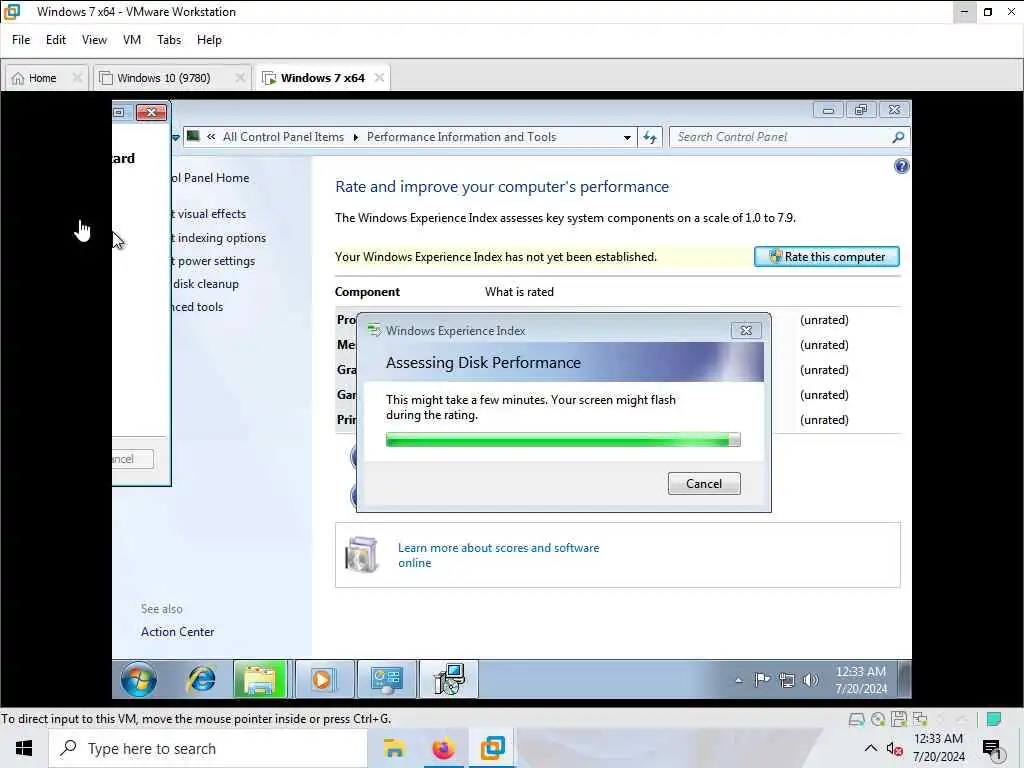Open Control Panel Home link
Viewport: 1024px width, 768px height.
tap(211, 178)
